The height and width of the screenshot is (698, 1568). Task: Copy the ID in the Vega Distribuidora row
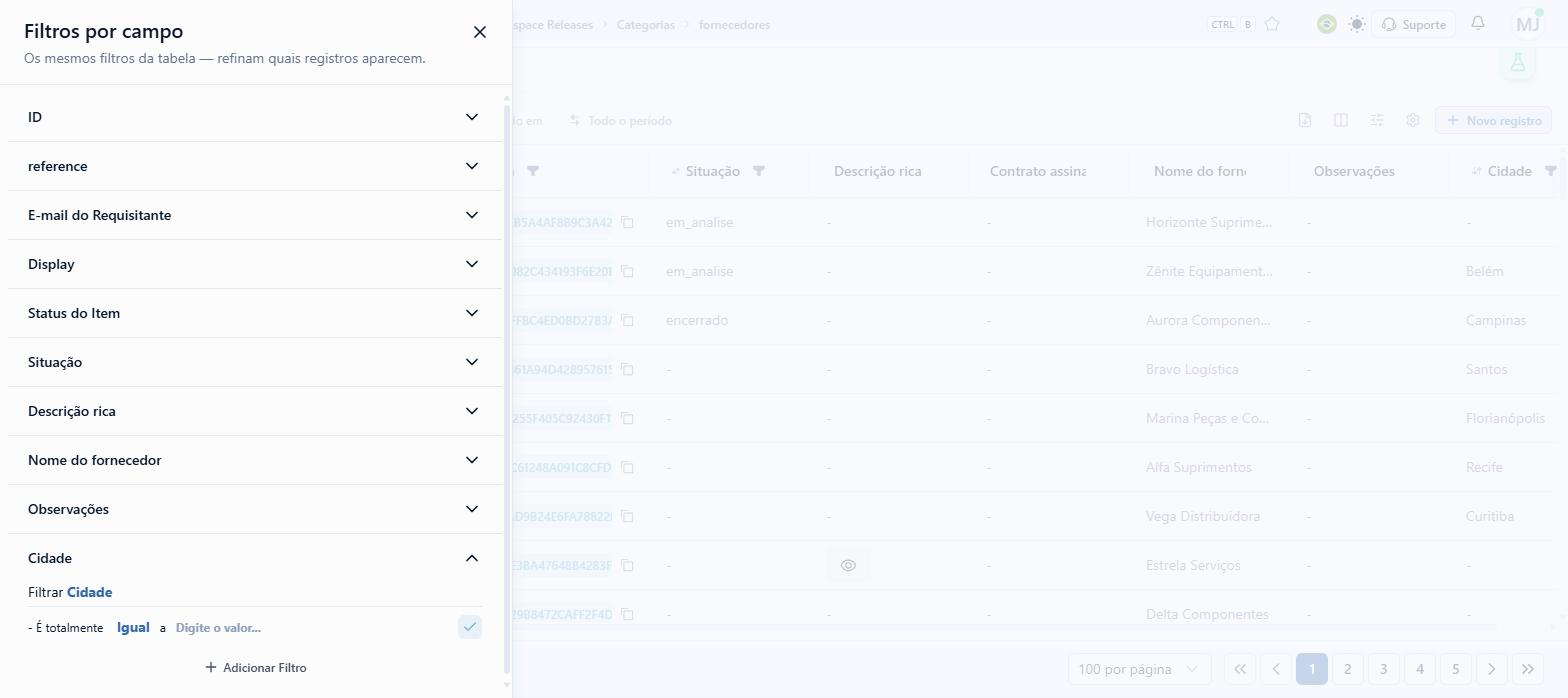[627, 516]
